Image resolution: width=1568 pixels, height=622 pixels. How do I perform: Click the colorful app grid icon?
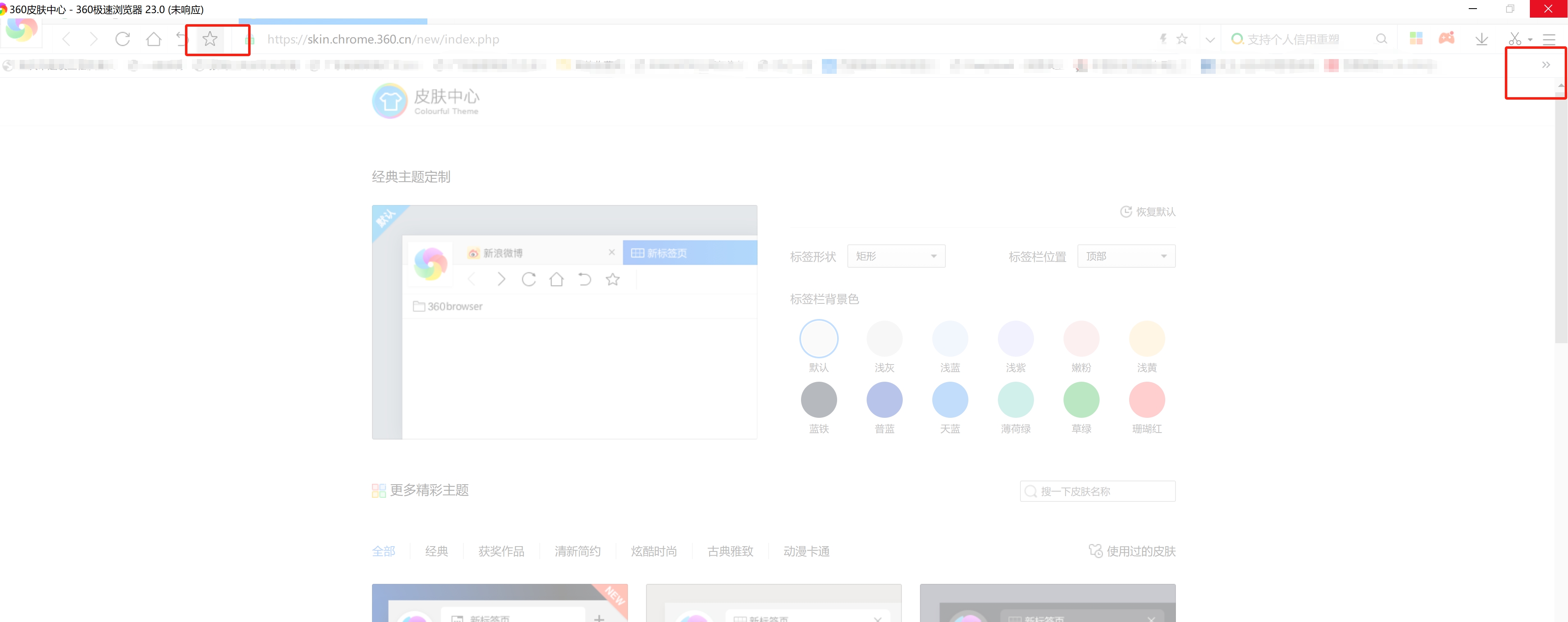1416,39
